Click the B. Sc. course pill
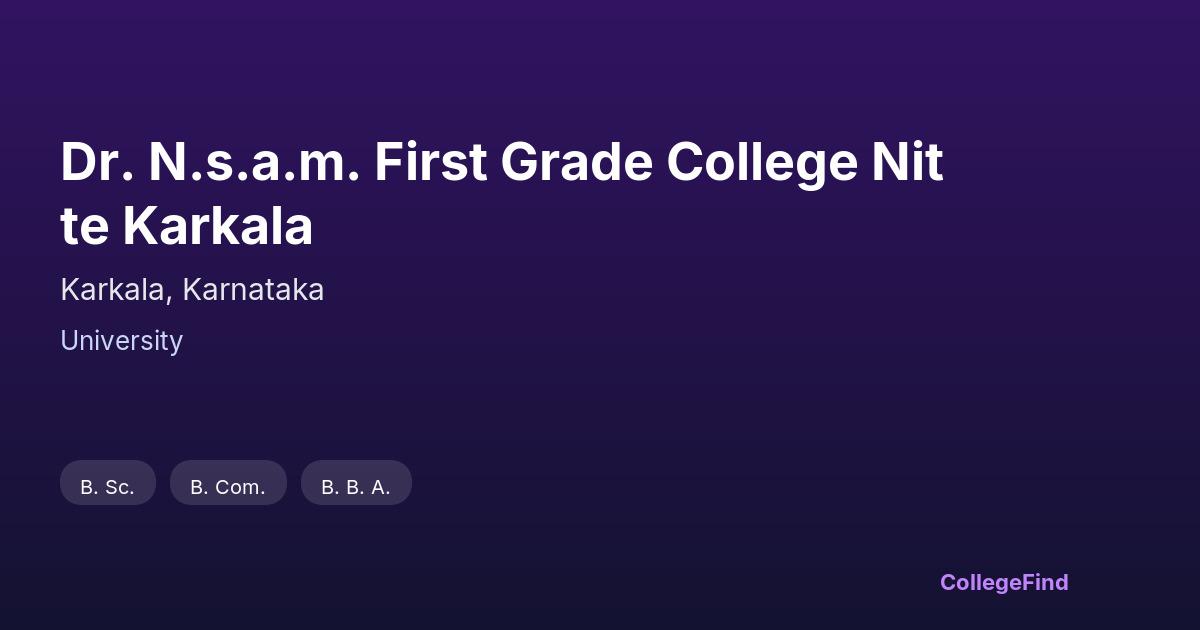 point(108,483)
